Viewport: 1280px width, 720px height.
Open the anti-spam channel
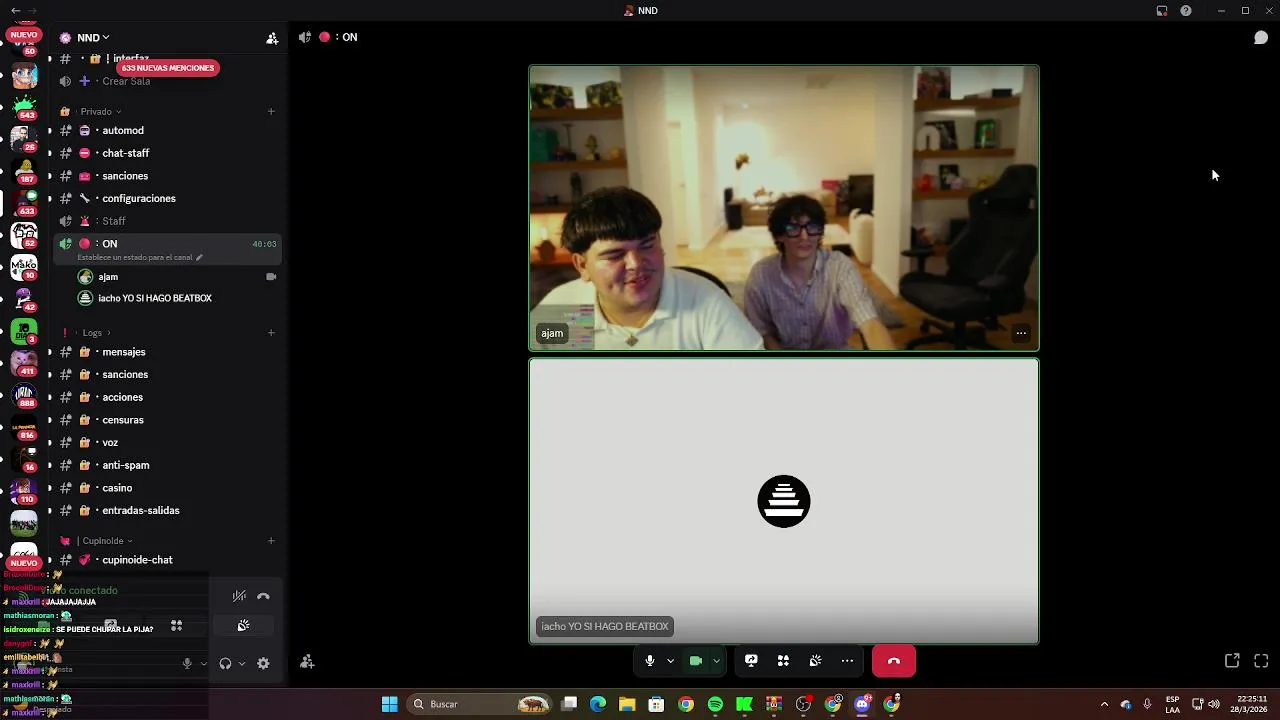[126, 465]
